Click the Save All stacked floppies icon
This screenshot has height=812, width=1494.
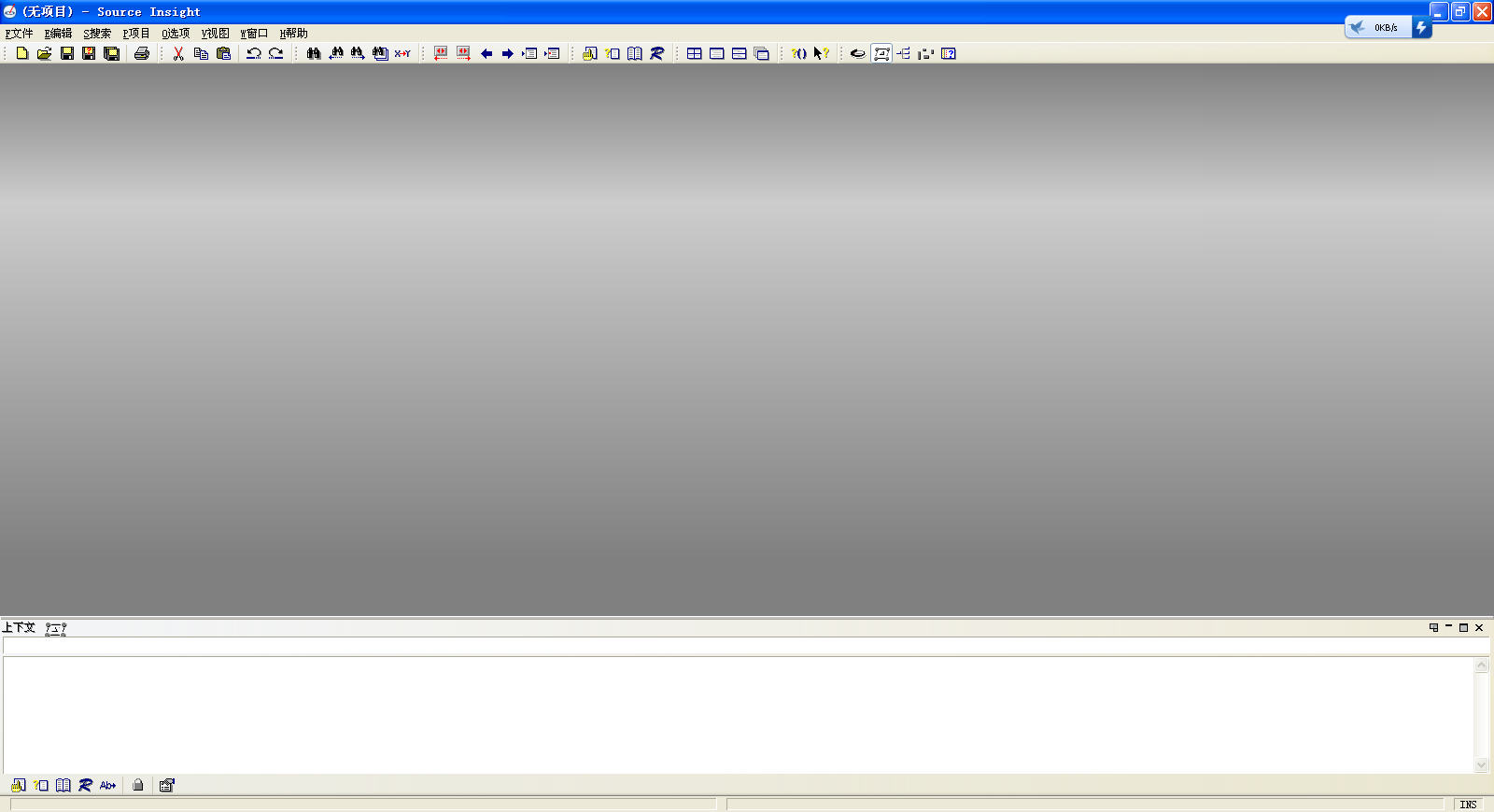pos(111,53)
